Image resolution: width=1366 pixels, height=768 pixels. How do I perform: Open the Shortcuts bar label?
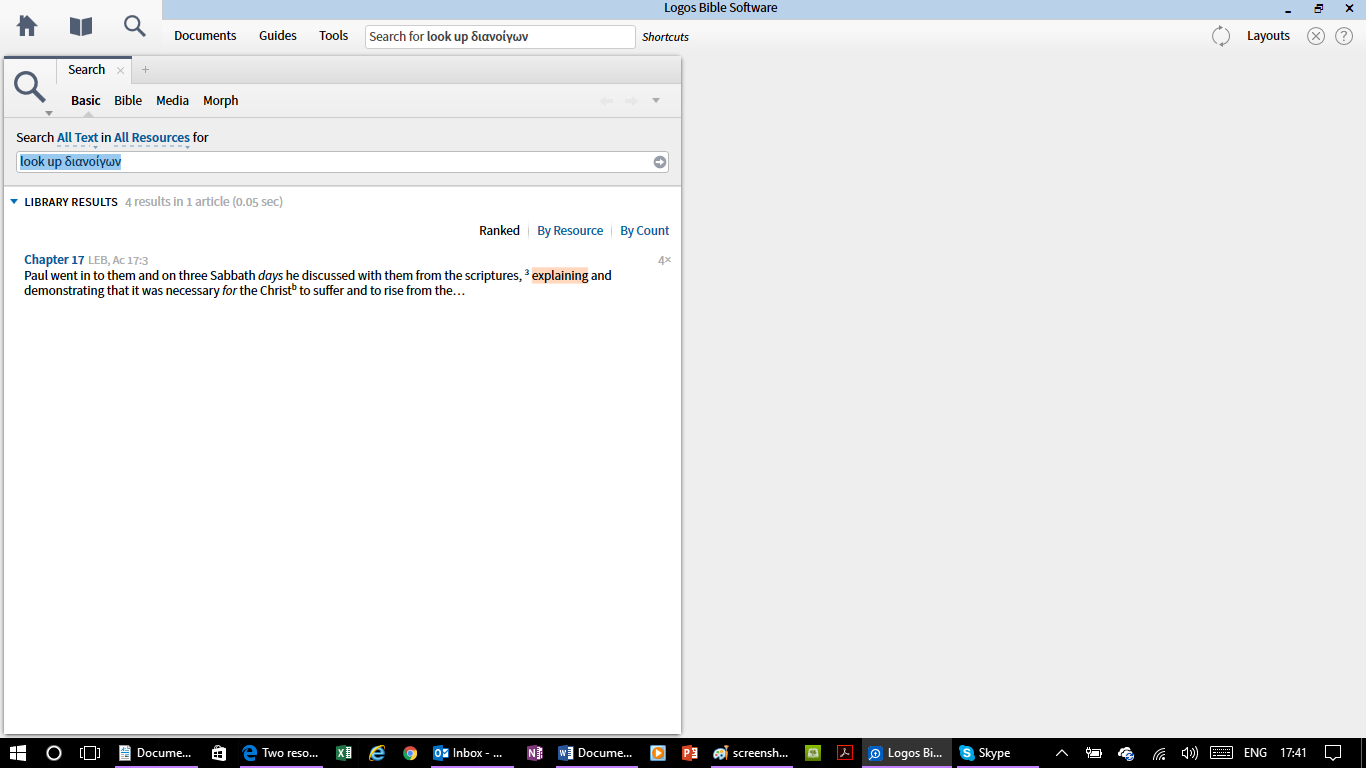[665, 37]
